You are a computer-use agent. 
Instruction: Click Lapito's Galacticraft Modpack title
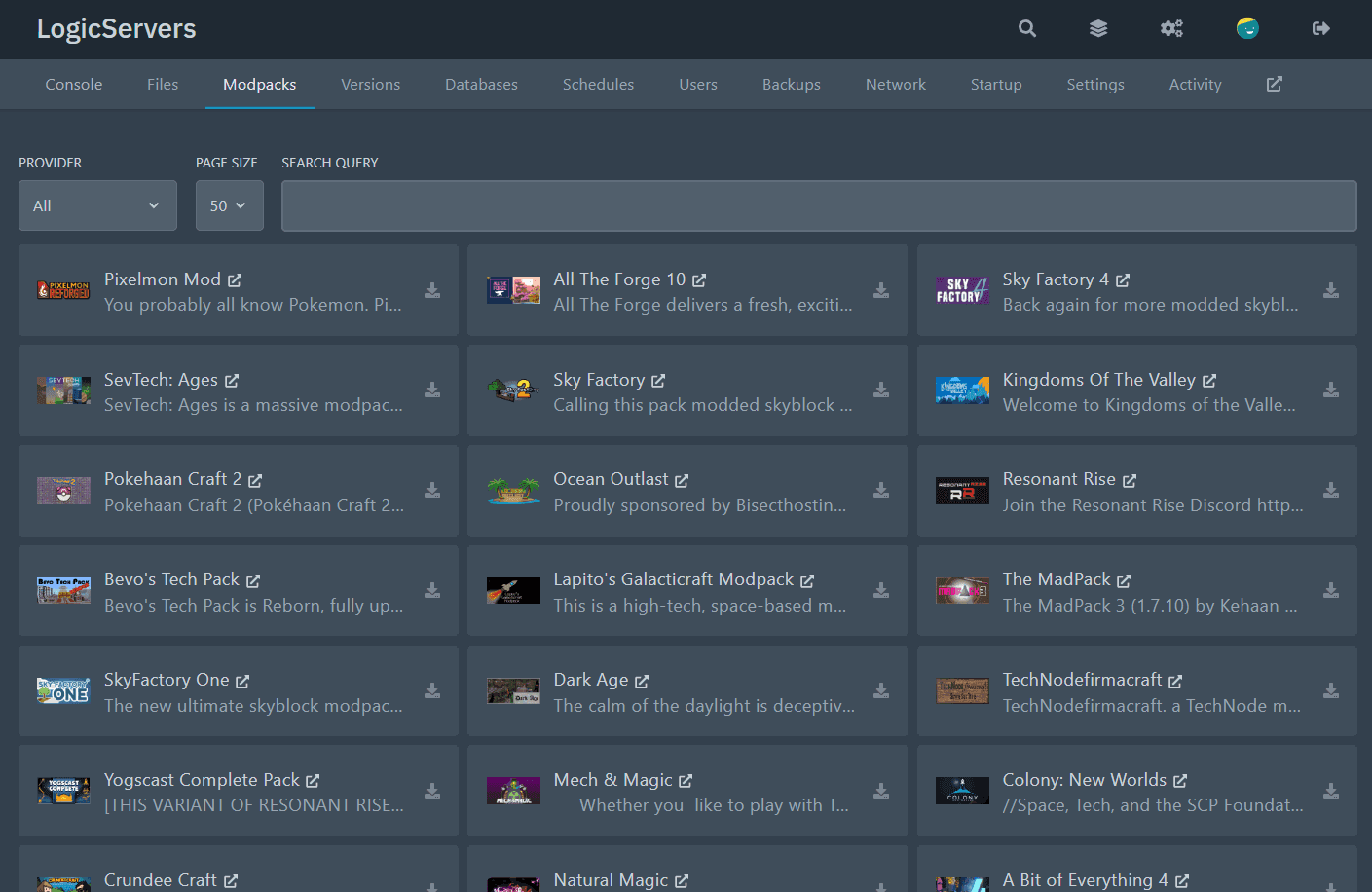point(674,579)
